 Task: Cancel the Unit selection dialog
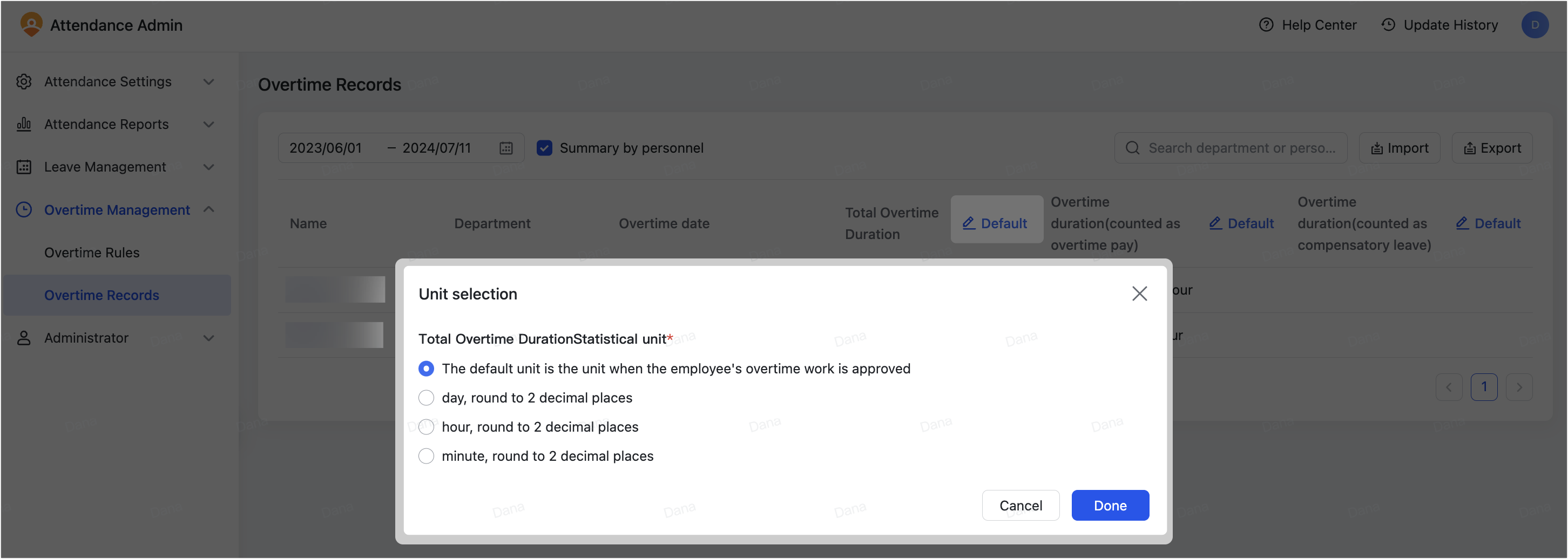[x=1020, y=505]
